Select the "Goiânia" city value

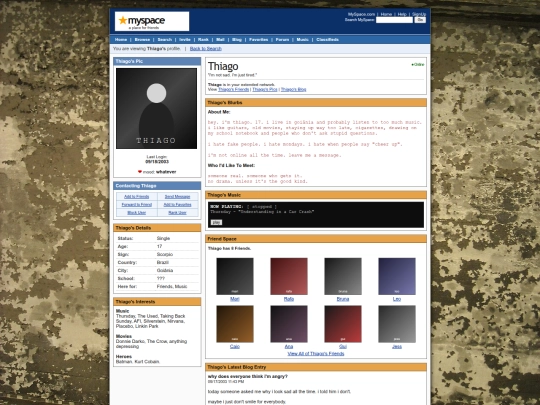click(165, 270)
